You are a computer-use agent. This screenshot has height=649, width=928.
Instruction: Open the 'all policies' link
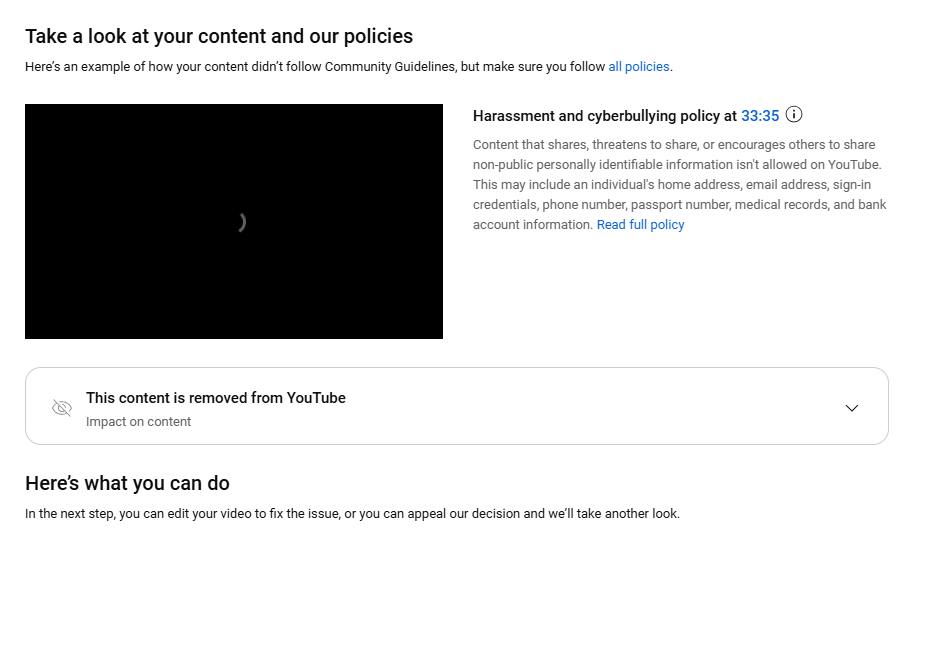[639, 67]
